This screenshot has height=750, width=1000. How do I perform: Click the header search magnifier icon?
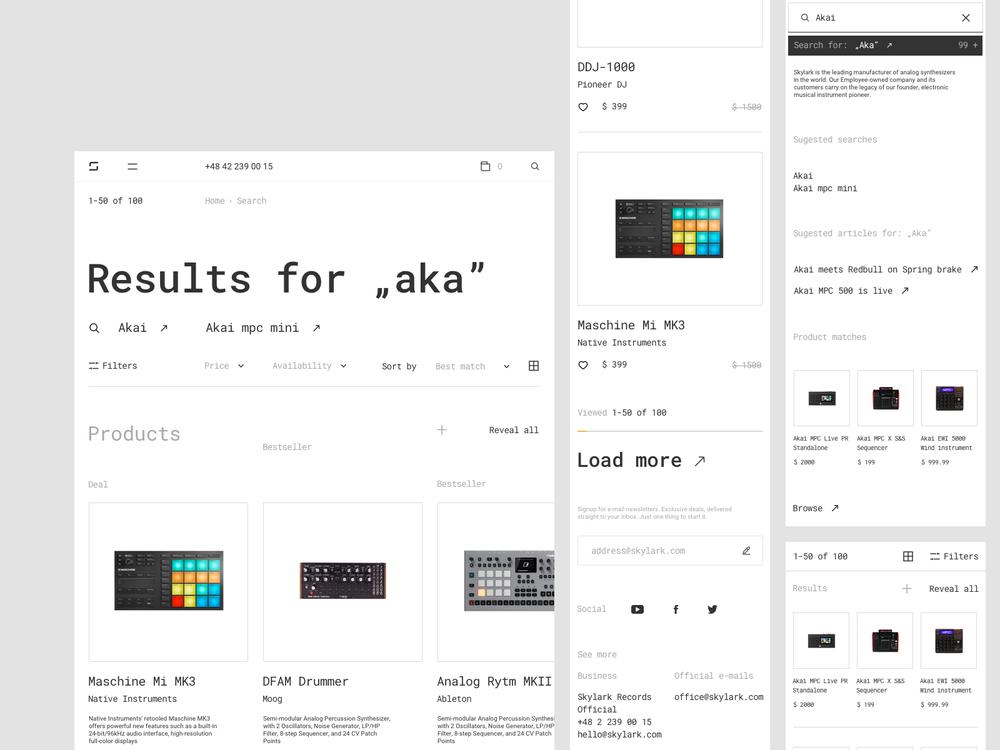point(535,167)
